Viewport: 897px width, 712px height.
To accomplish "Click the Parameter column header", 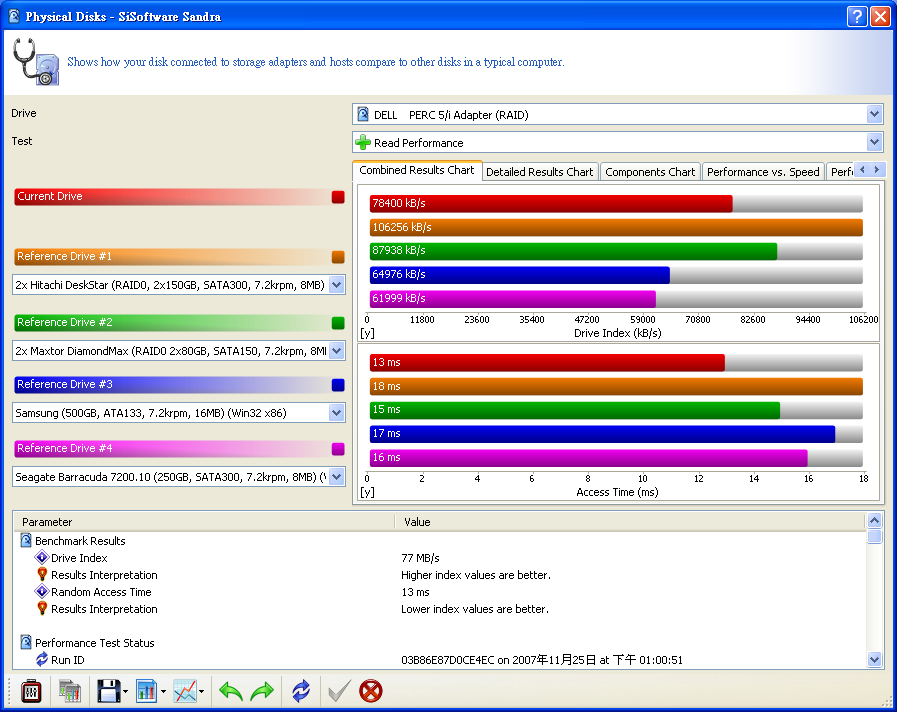I will coord(204,522).
